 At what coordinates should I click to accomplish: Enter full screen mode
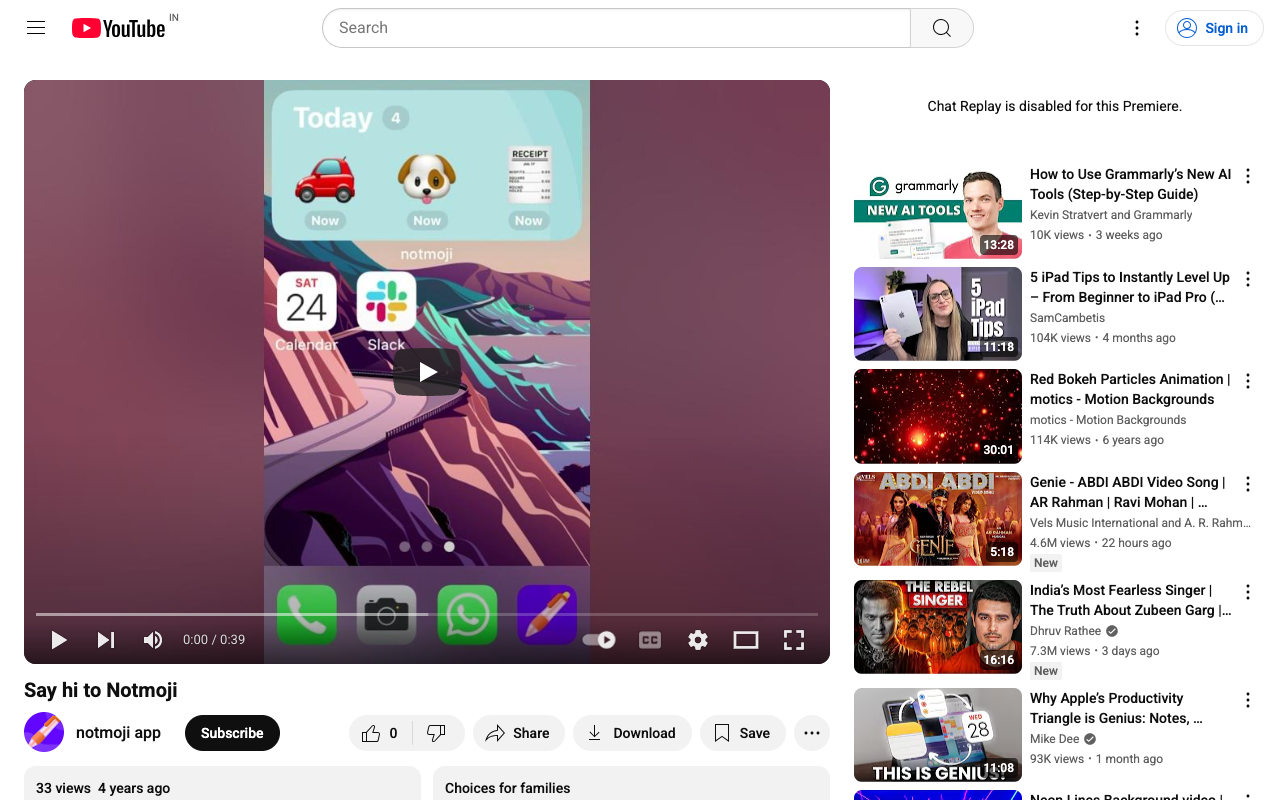click(x=794, y=640)
